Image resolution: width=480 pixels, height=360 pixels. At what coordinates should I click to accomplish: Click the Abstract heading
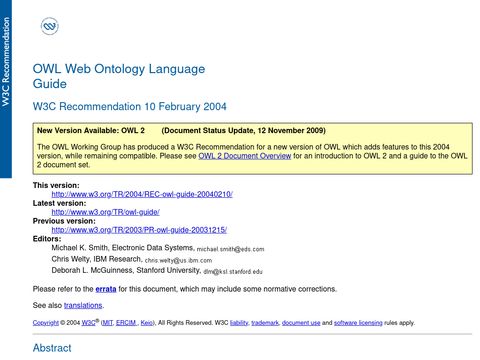pyautogui.click(x=52, y=348)
